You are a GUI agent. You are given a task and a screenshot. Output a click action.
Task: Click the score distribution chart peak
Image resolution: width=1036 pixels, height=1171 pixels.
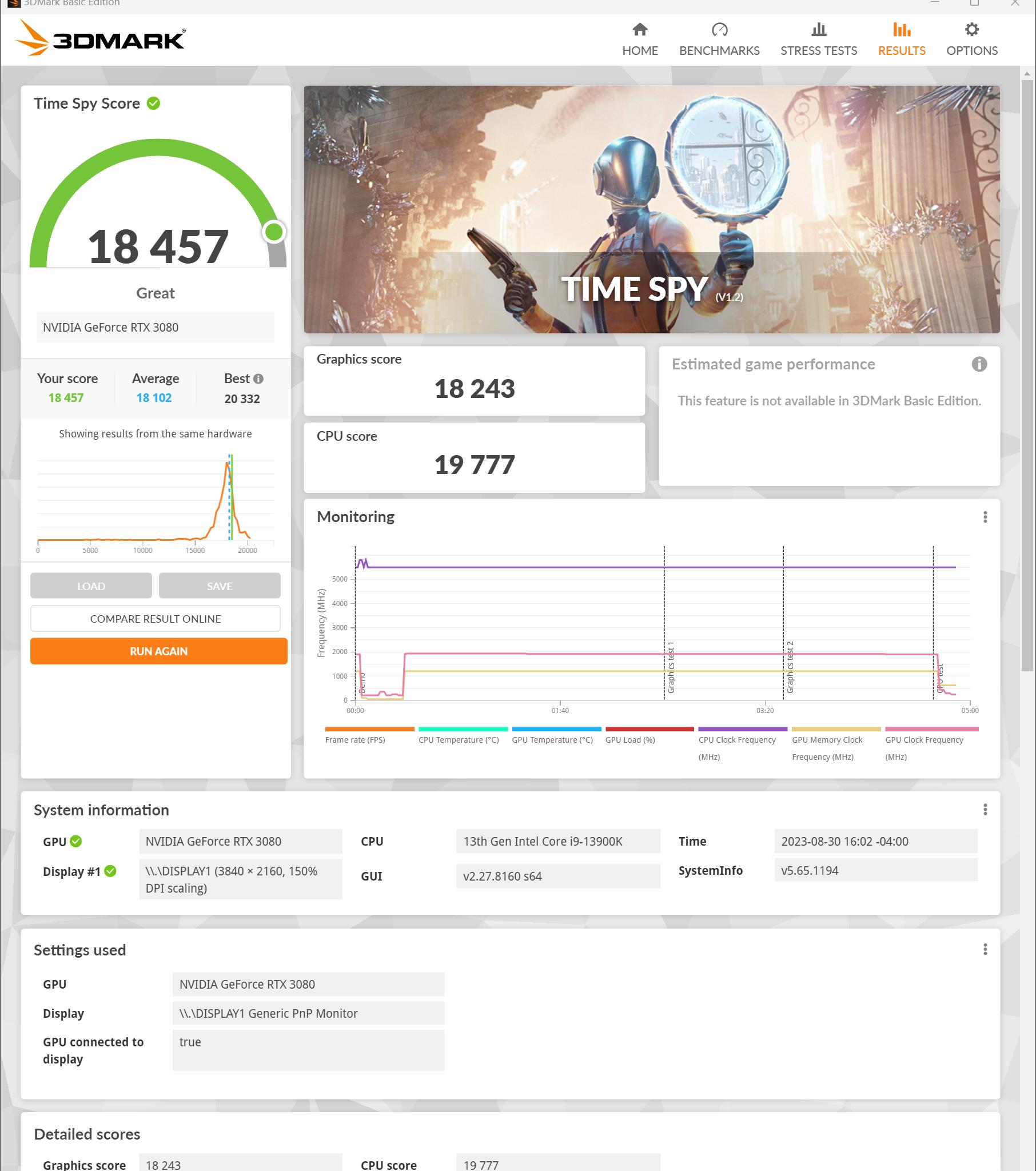(227, 463)
